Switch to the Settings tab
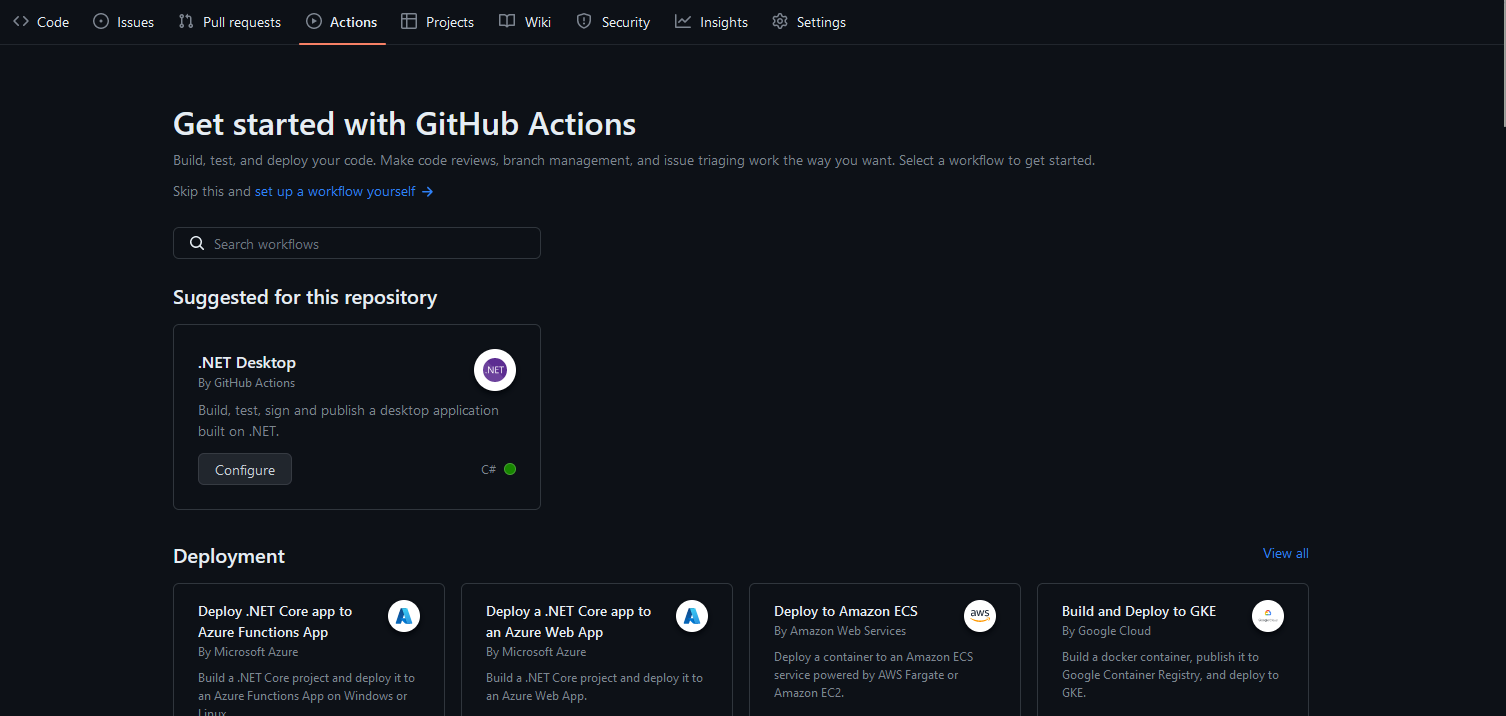 coord(809,21)
